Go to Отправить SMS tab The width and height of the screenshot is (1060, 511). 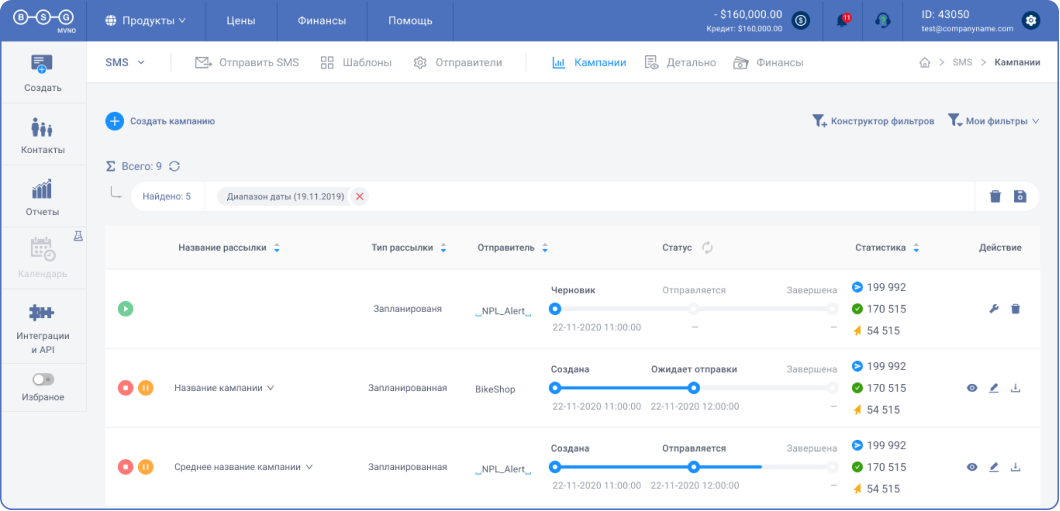click(247, 62)
